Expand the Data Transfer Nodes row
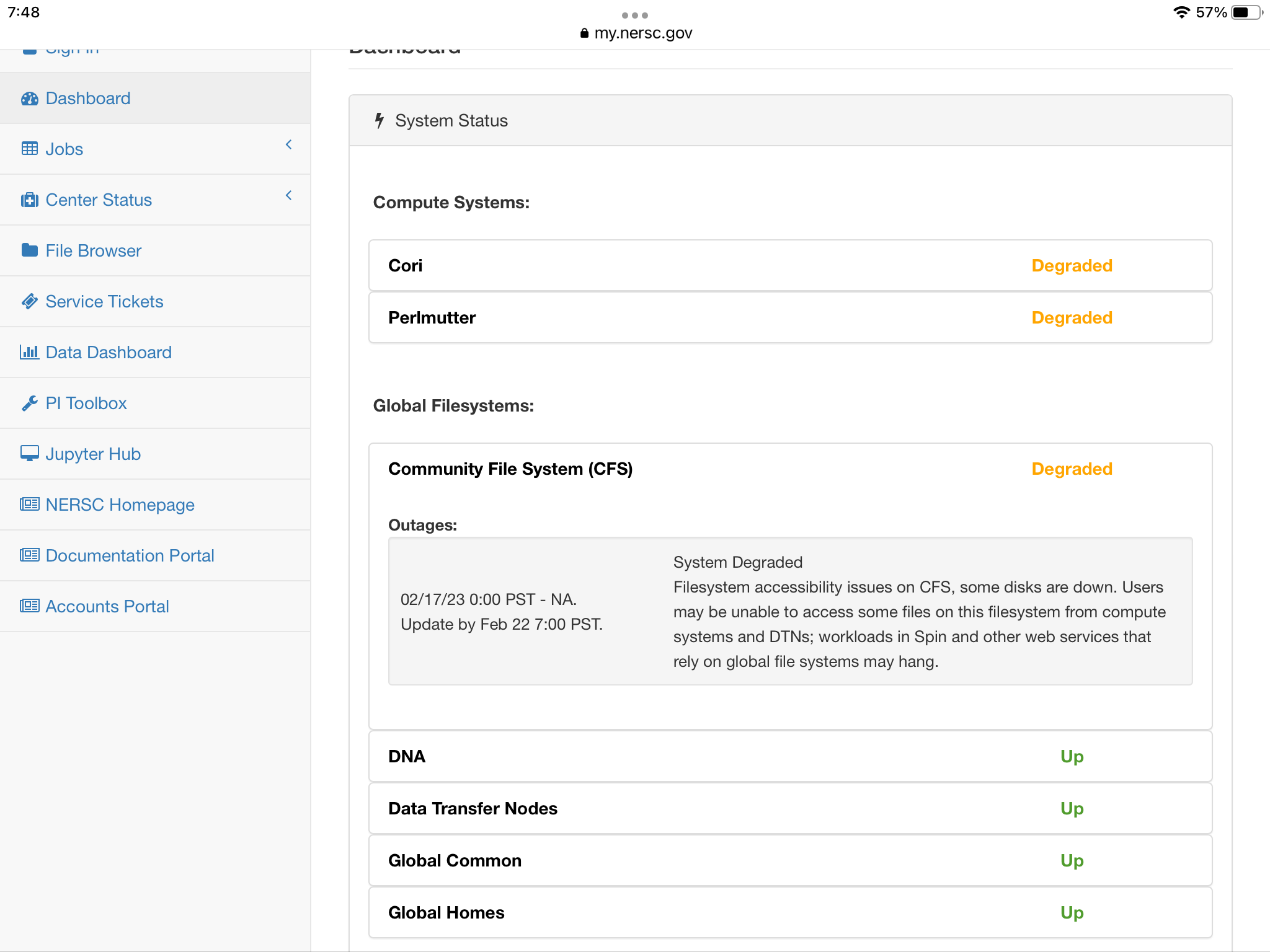 (790, 809)
